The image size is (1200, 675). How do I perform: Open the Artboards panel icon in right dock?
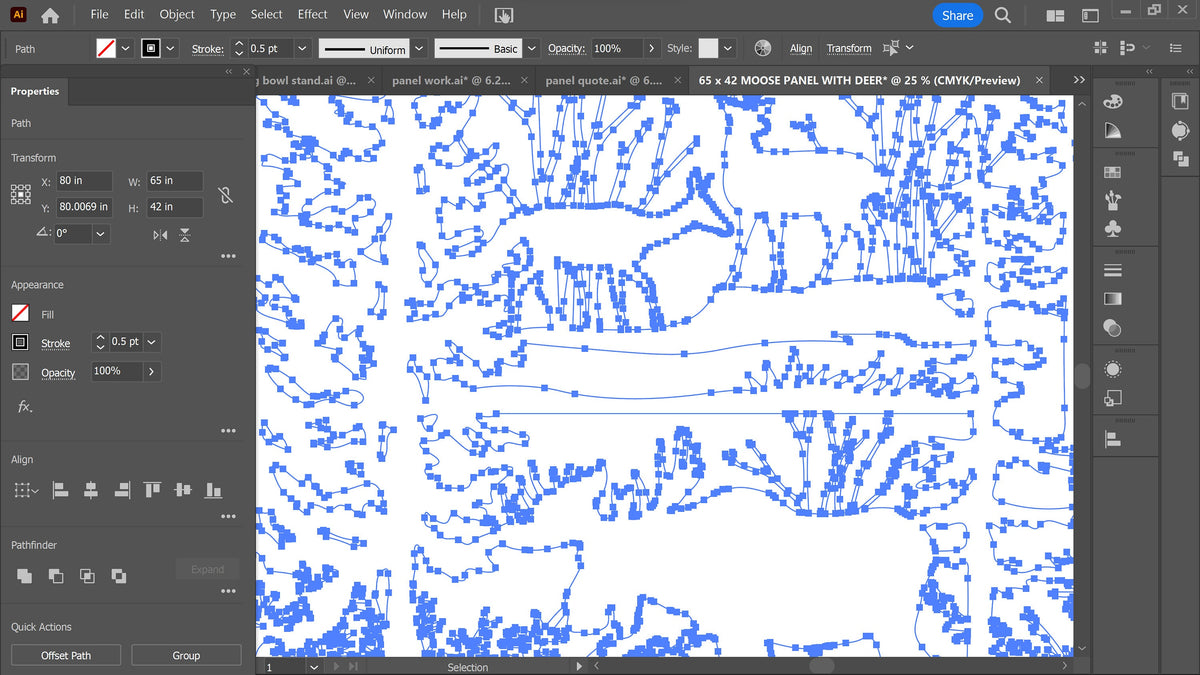pyautogui.click(x=1180, y=158)
